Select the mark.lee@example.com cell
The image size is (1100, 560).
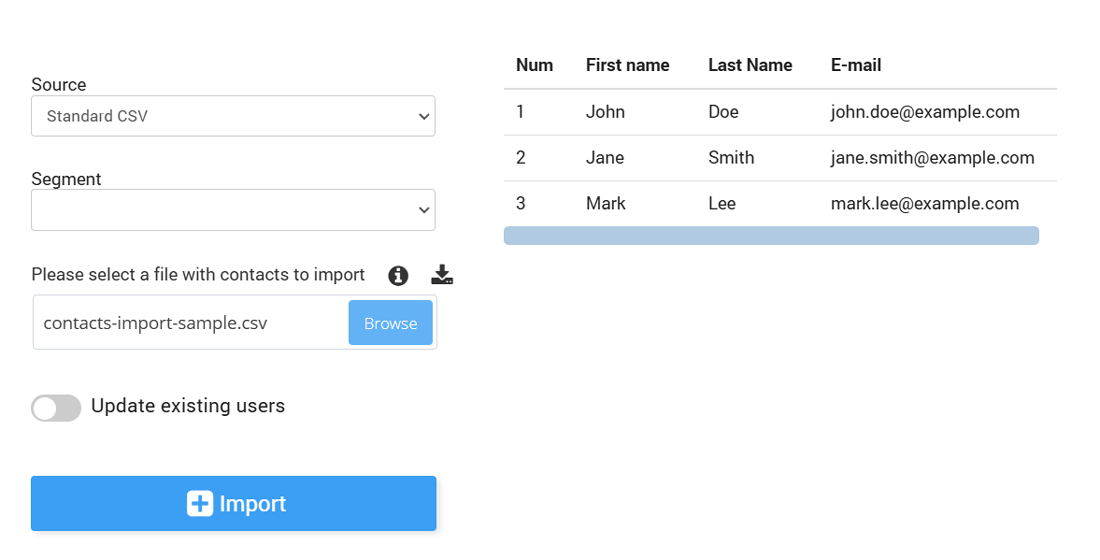925,204
